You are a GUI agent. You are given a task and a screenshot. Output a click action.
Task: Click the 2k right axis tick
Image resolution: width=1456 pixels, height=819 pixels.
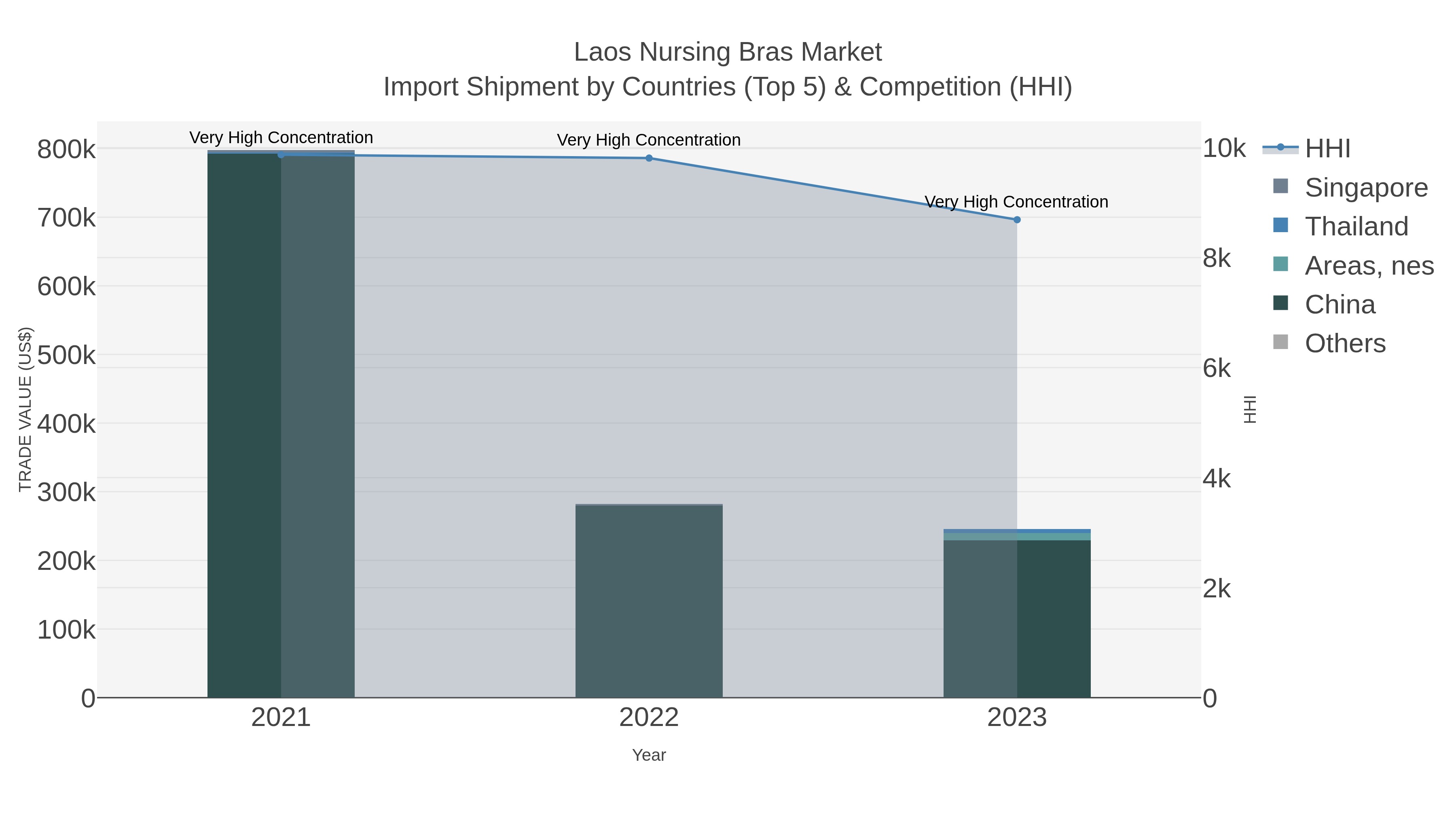1216,589
